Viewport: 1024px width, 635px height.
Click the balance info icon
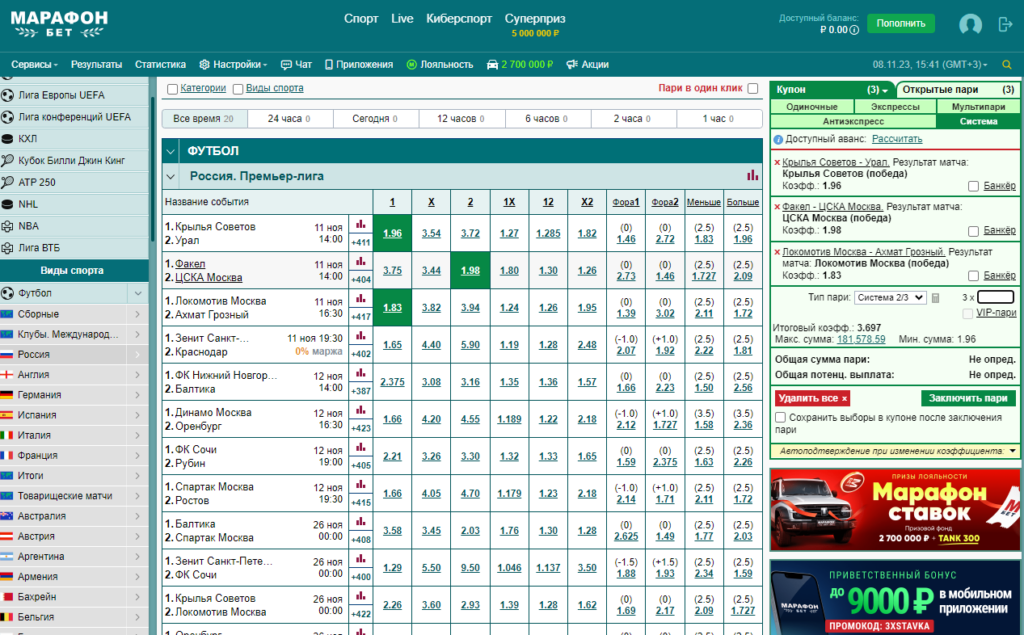[x=854, y=30]
